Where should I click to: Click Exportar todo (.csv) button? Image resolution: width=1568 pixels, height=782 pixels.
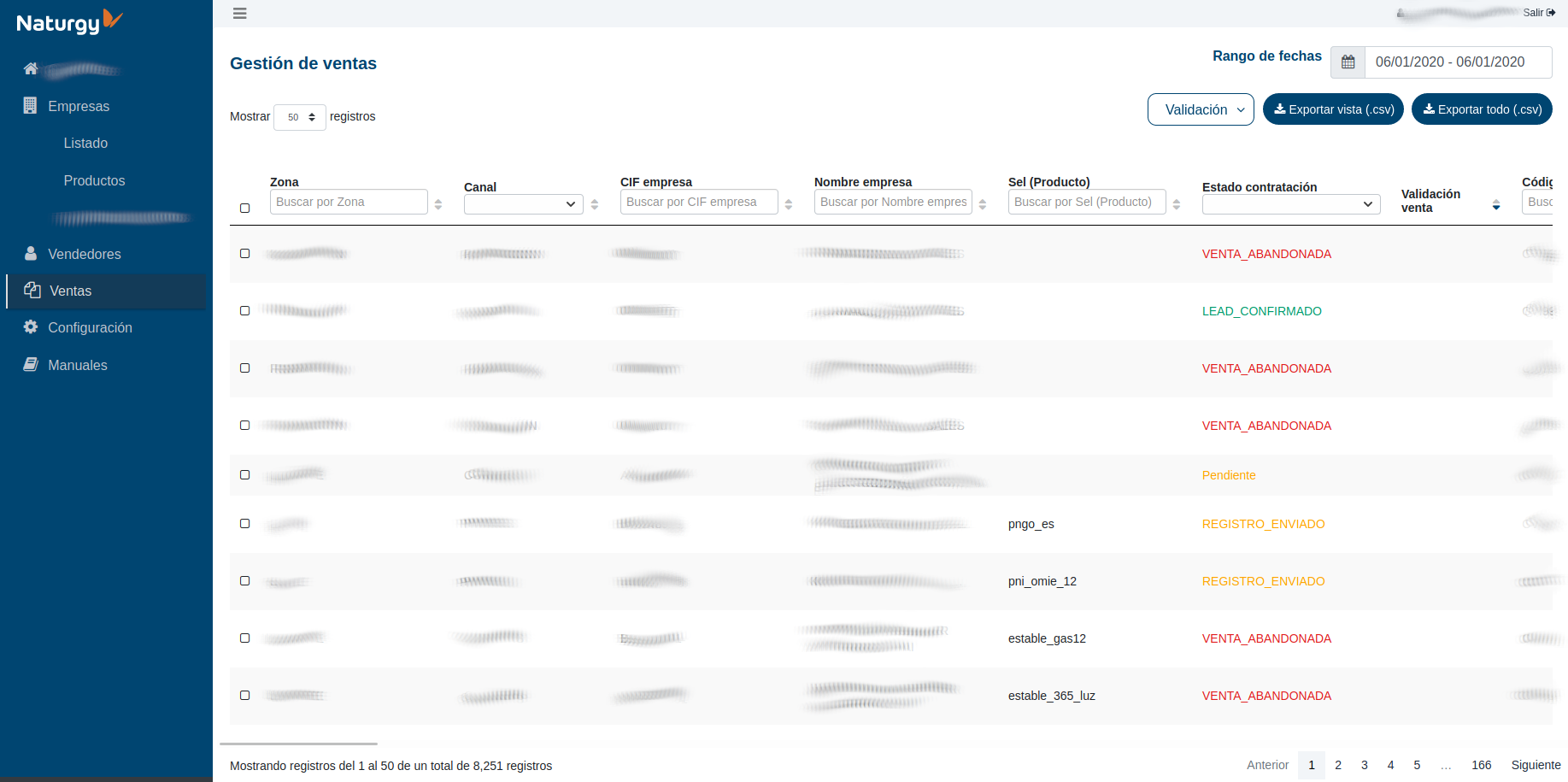pyautogui.click(x=1482, y=109)
